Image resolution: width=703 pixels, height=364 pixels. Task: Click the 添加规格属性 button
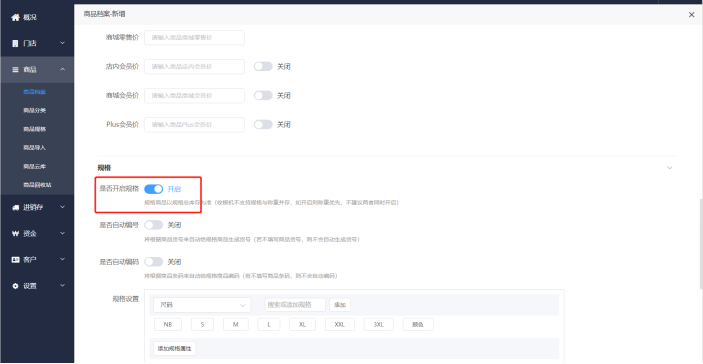(x=174, y=348)
